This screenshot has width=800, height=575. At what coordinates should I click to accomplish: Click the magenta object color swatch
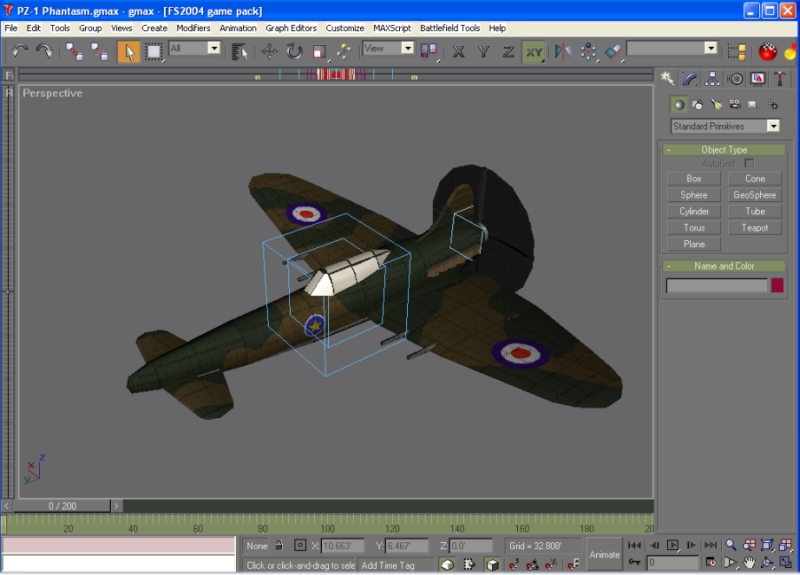coord(777,285)
